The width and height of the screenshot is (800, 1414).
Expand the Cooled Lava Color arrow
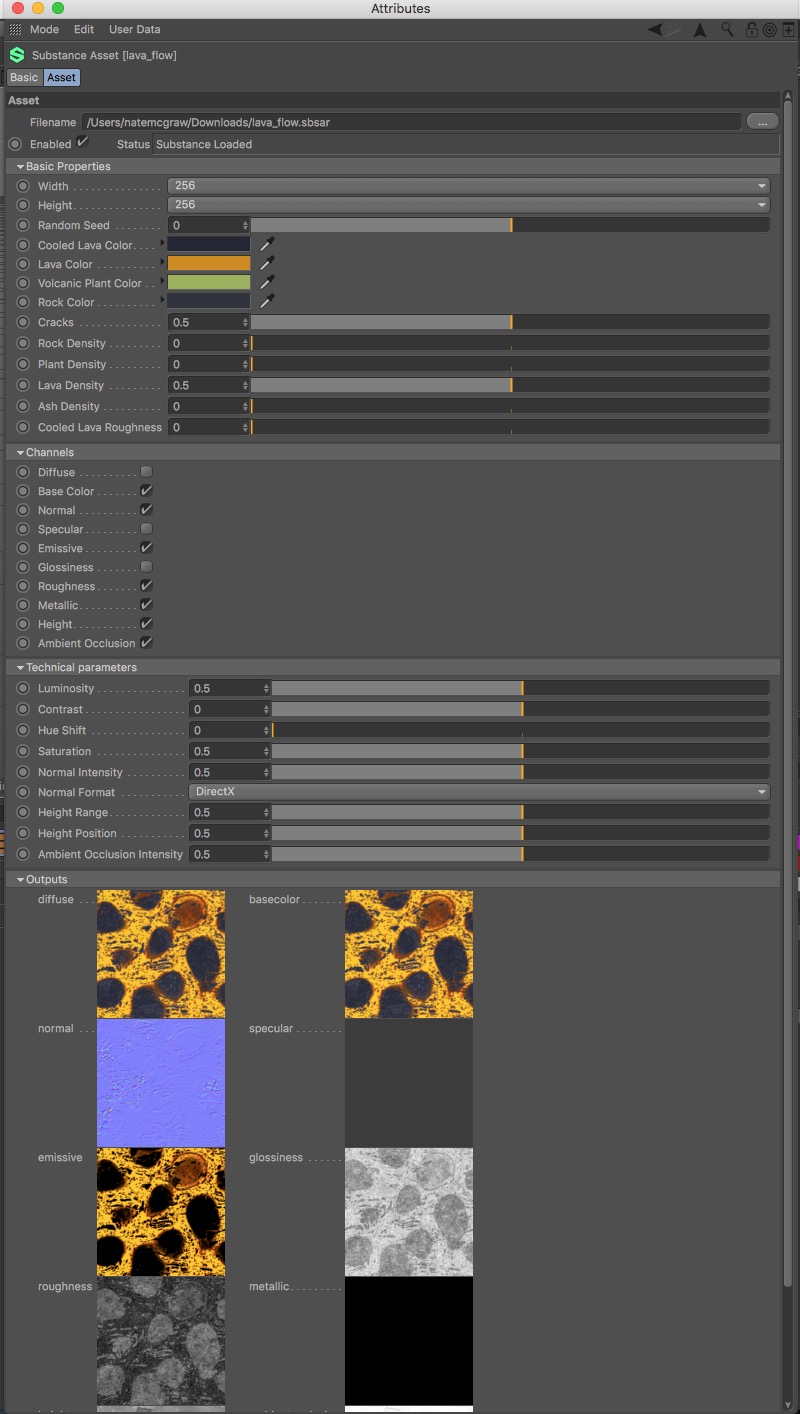[x=162, y=244]
